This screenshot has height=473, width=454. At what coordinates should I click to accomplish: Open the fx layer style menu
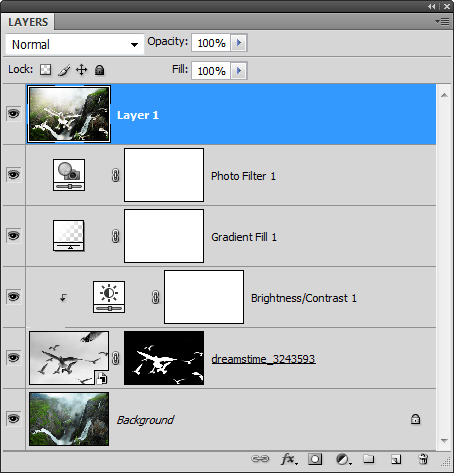pos(289,459)
